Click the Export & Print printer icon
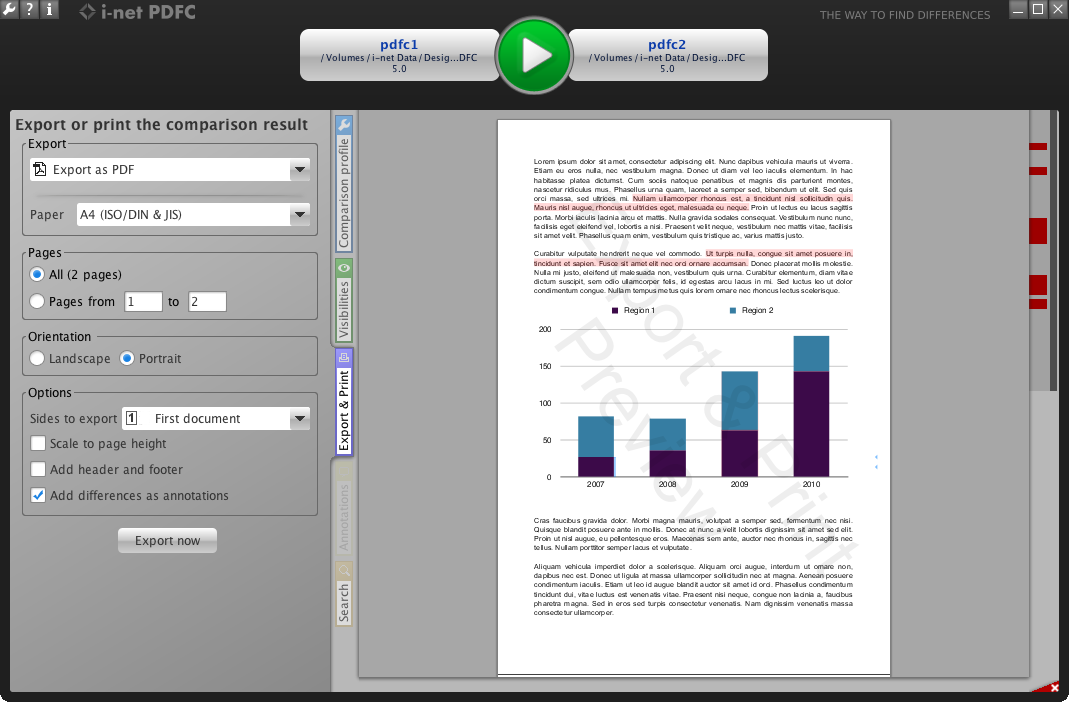This screenshot has height=702, width=1069. pos(344,357)
